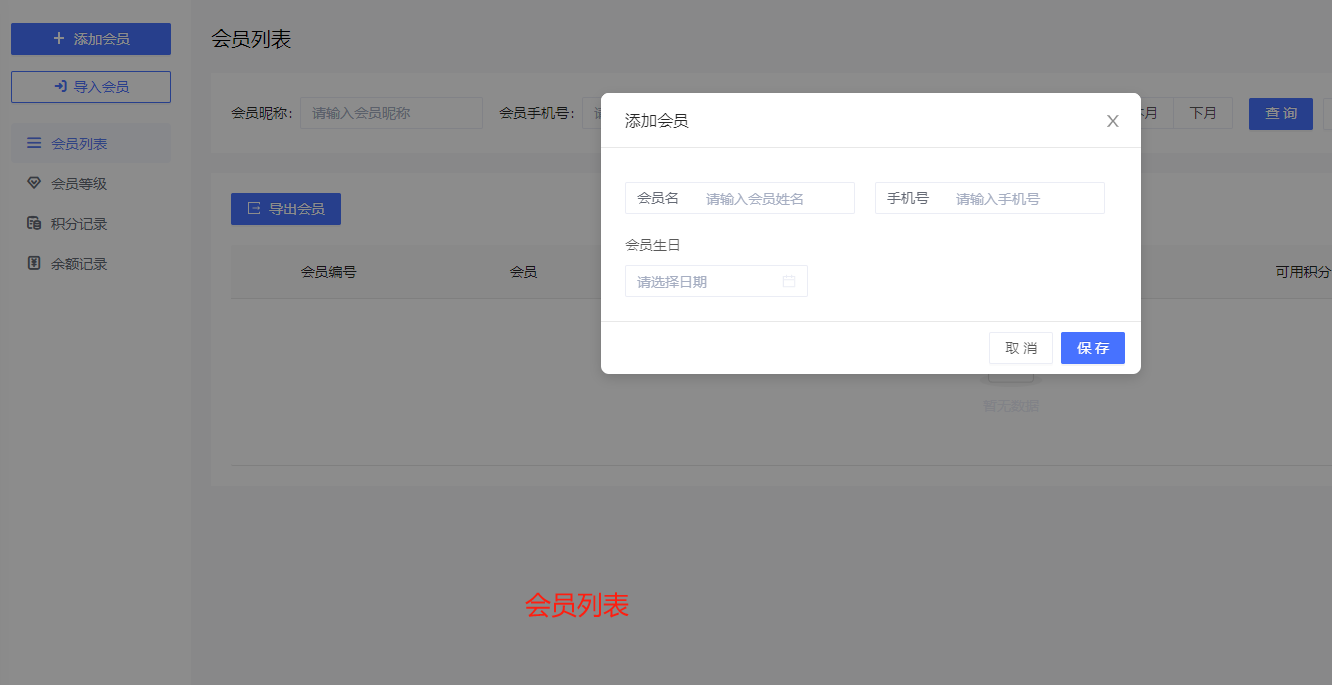Click the 暂无数据 empty state text

(x=1011, y=406)
